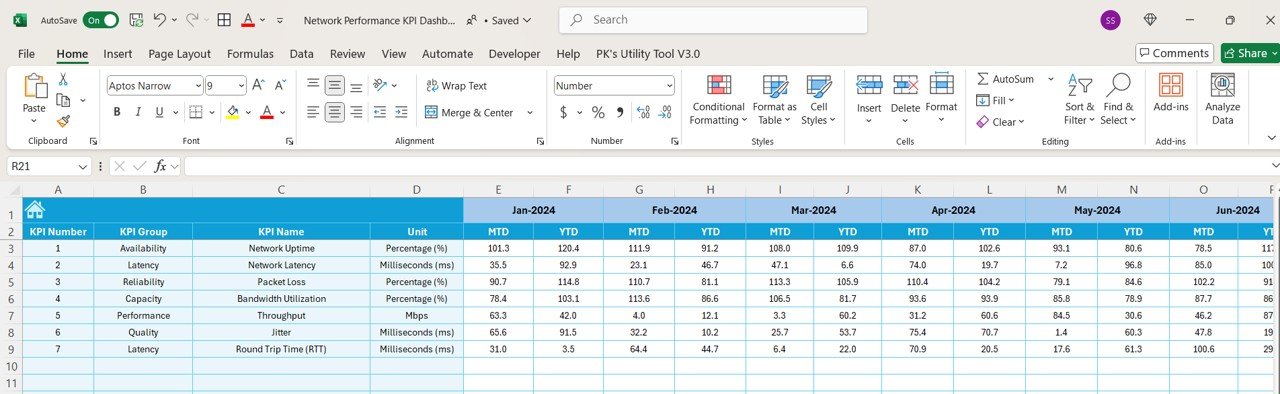This screenshot has width=1280, height=394.
Task: Open the Comments pane button
Action: point(1174,53)
